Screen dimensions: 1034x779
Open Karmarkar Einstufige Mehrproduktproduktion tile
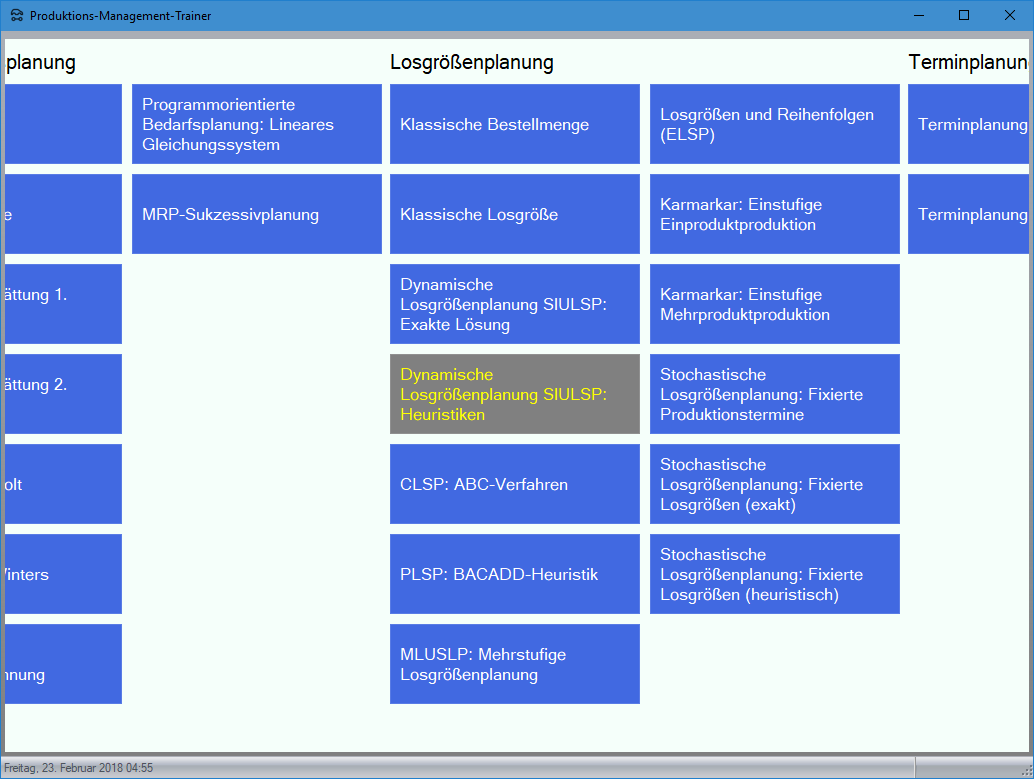tap(774, 304)
